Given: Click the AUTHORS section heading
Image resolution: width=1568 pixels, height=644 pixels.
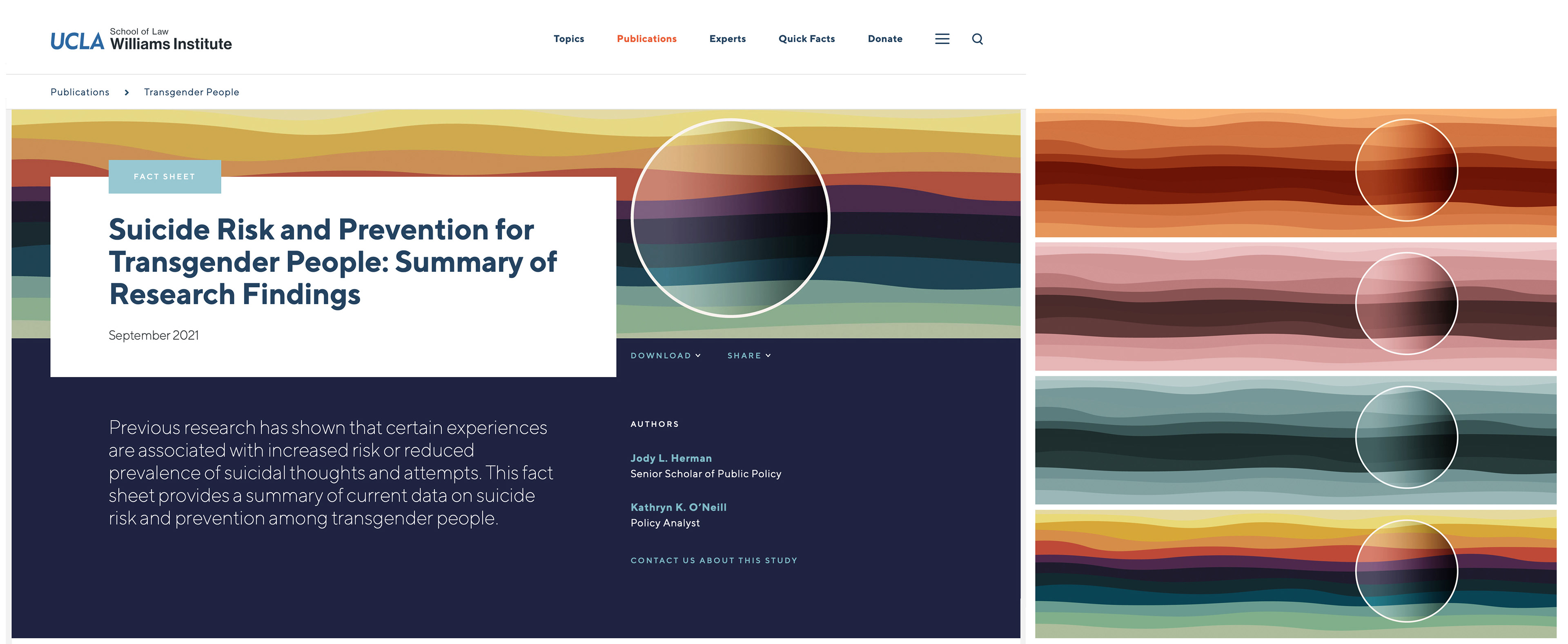Looking at the screenshot, I should (x=654, y=424).
